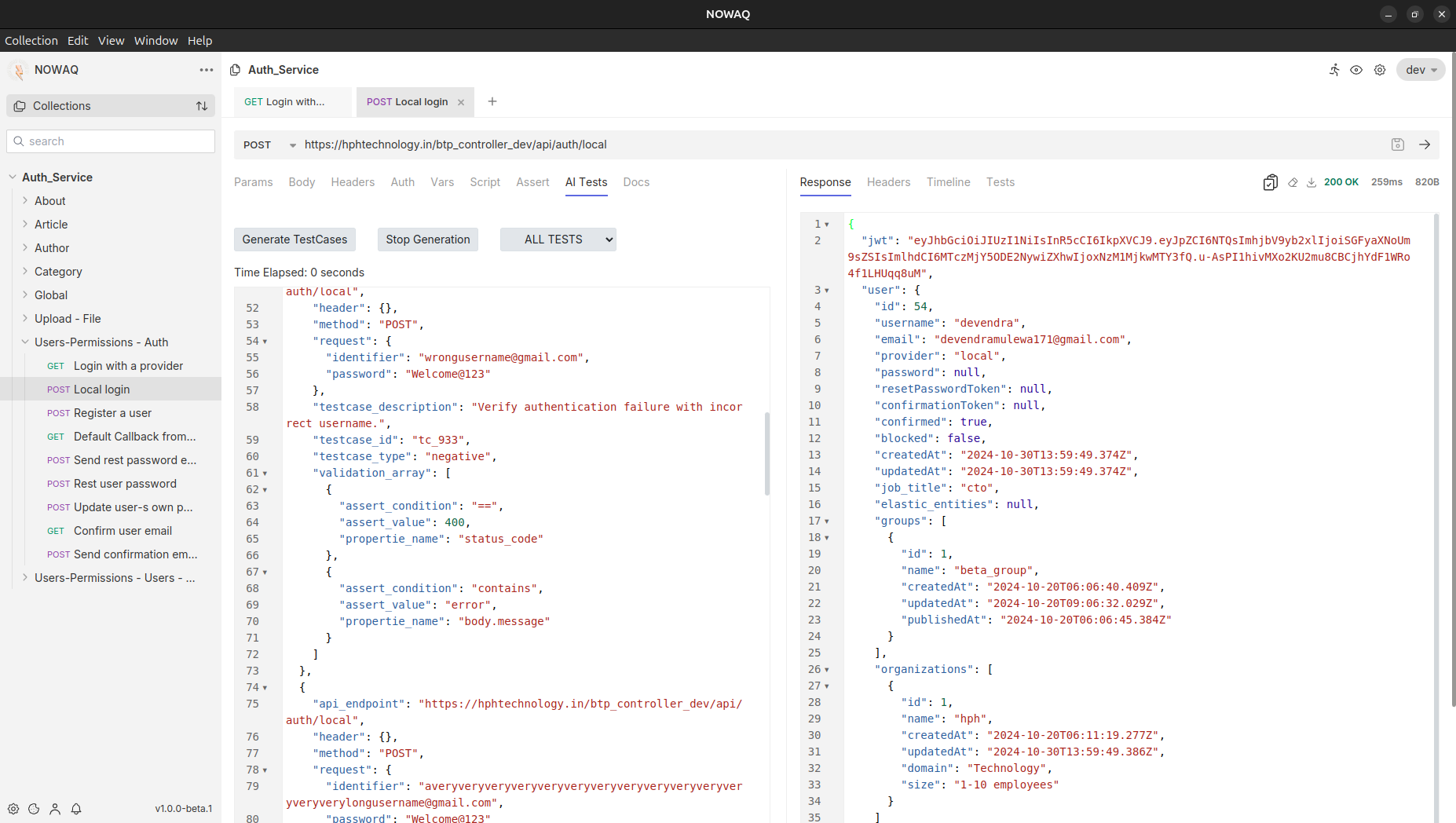Open the Edit menu

pyautogui.click(x=78, y=41)
